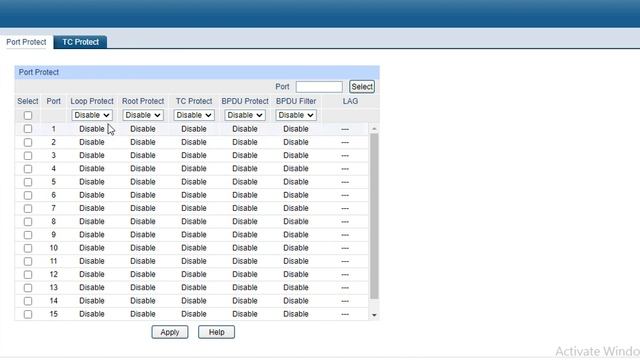640x360 pixels.
Task: Open Help for Port Protect
Action: tap(216, 332)
